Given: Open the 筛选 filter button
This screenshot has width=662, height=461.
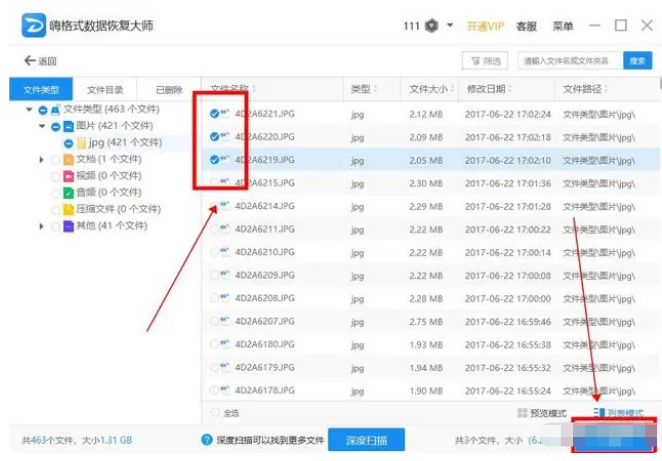Looking at the screenshot, I should (485, 61).
